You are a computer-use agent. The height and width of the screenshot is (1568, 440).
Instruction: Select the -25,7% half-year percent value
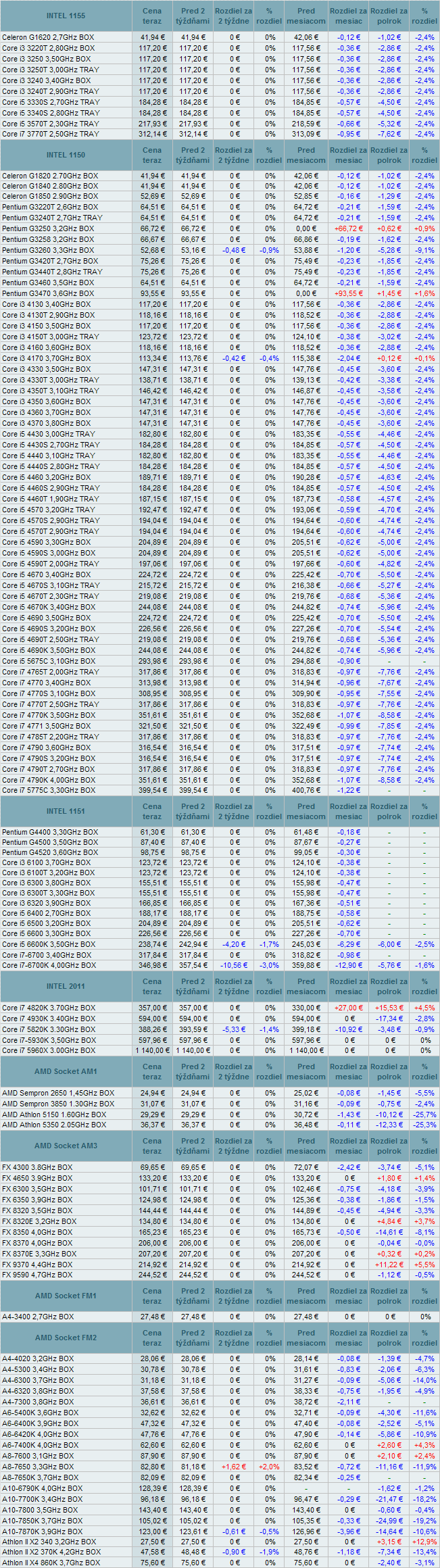[424, 1114]
